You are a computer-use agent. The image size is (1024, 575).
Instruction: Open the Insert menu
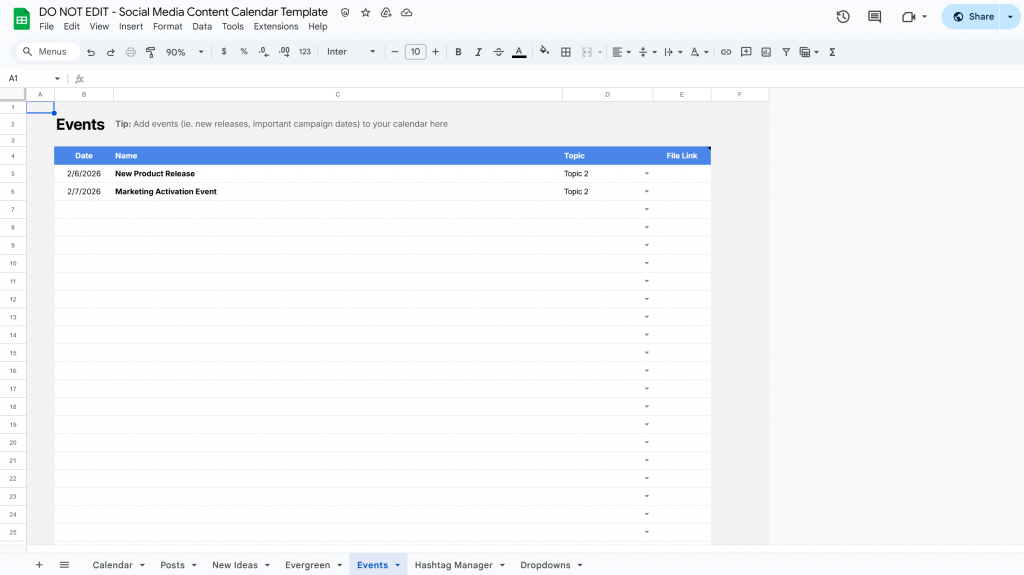131,27
